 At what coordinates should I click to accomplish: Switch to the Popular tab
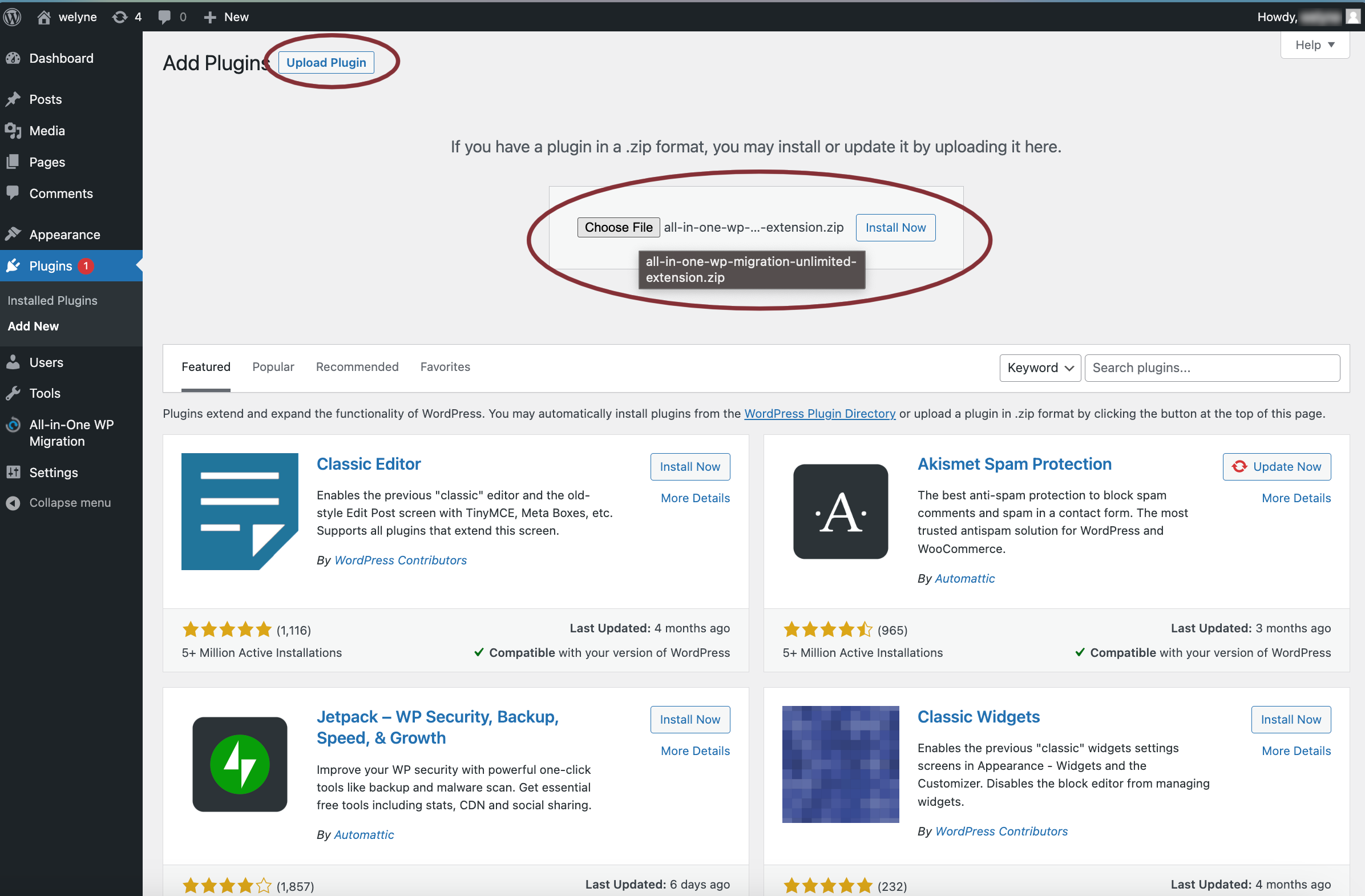273,367
